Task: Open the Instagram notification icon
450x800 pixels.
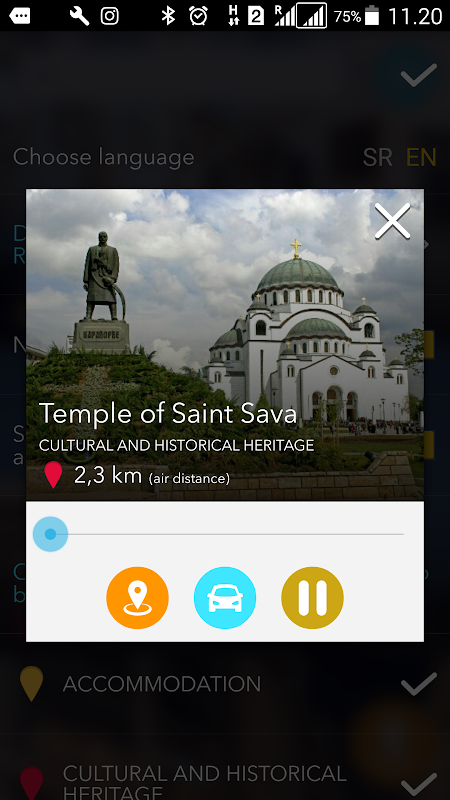Action: (x=110, y=16)
